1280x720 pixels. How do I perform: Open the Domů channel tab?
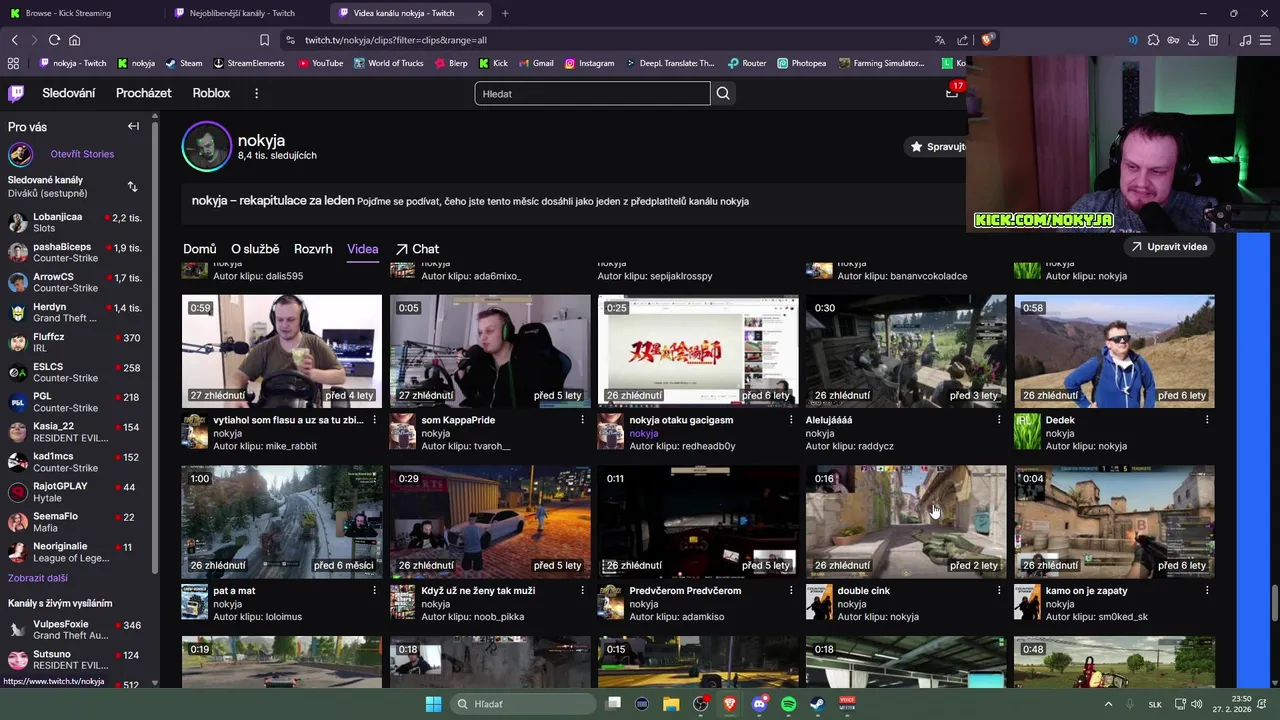point(199,249)
